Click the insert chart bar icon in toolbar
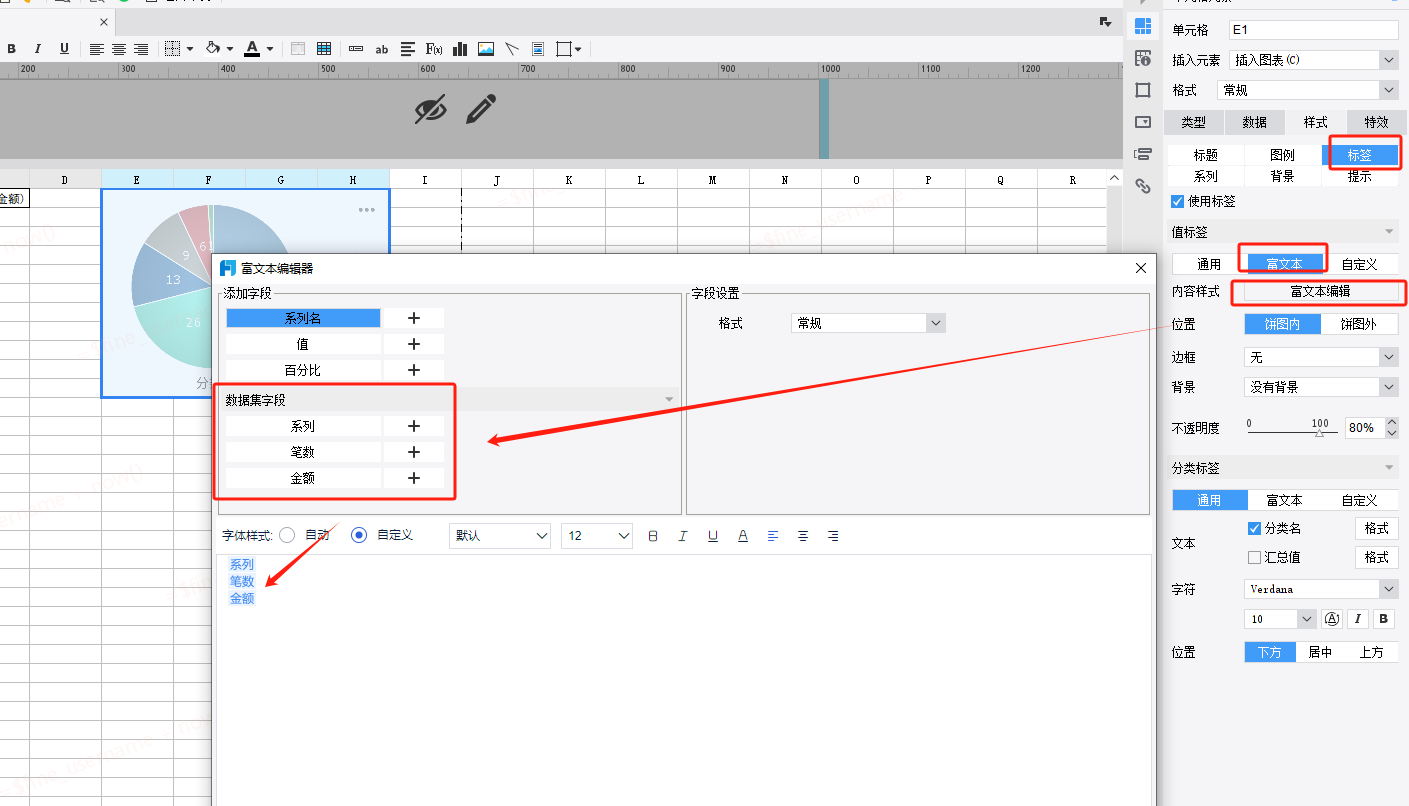1409x806 pixels. [x=461, y=49]
